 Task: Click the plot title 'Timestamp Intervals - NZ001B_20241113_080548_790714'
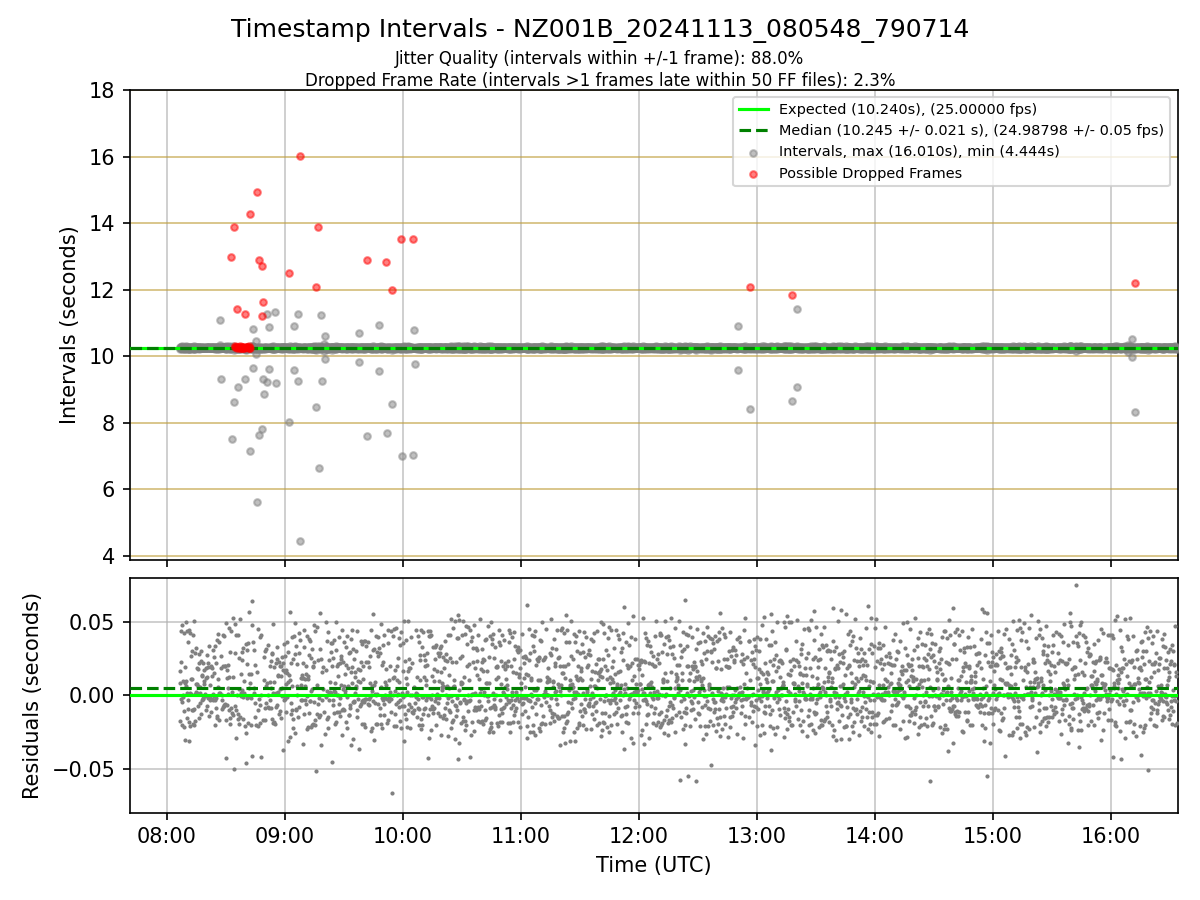(x=600, y=29)
